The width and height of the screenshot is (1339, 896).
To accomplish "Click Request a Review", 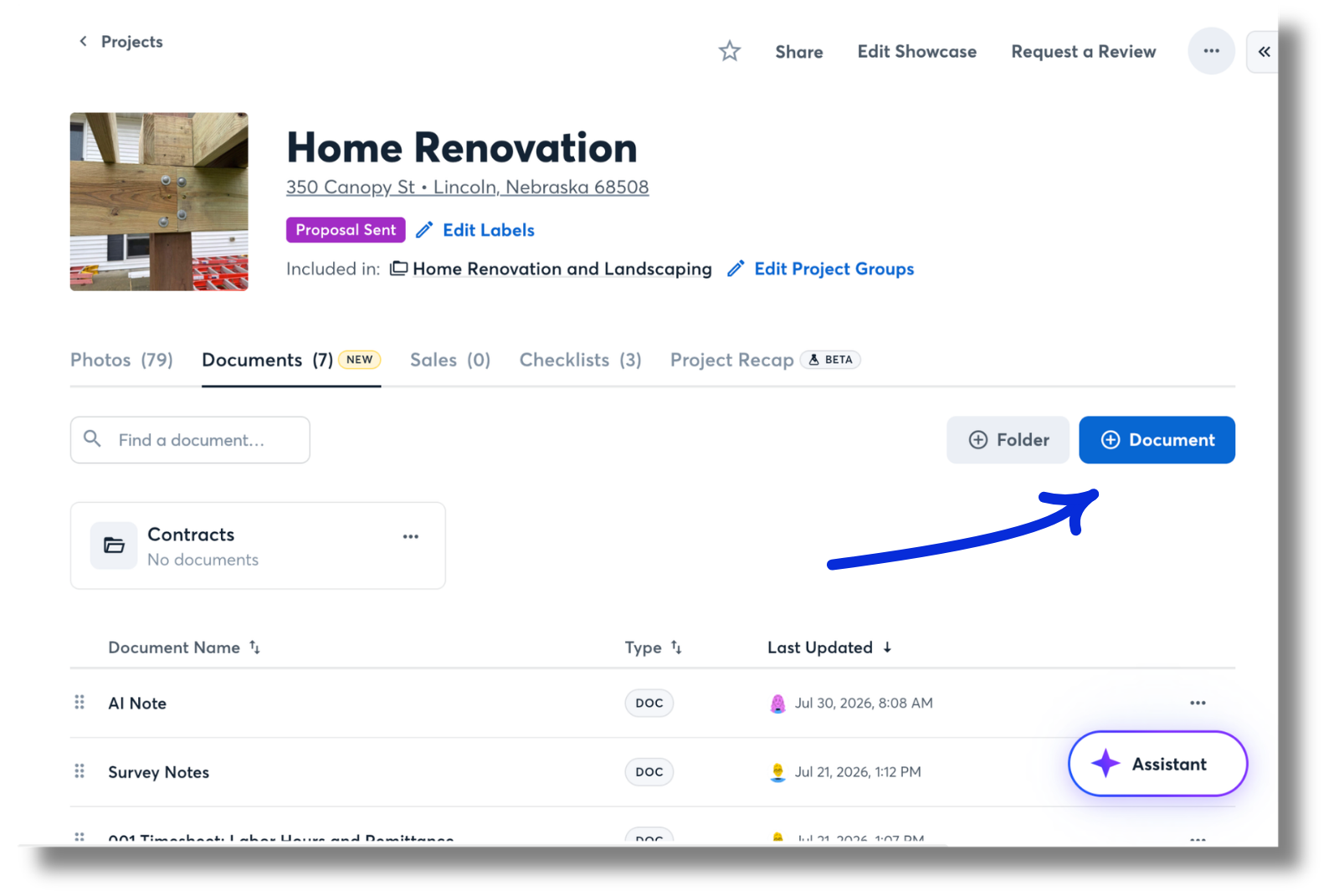I will click(x=1084, y=52).
